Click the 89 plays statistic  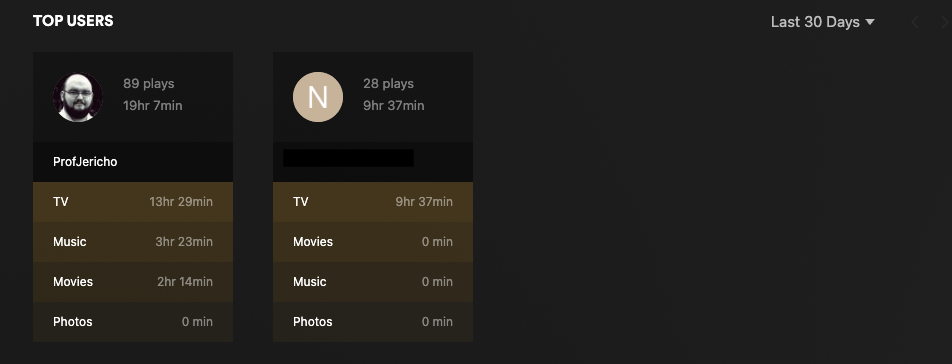(x=149, y=84)
